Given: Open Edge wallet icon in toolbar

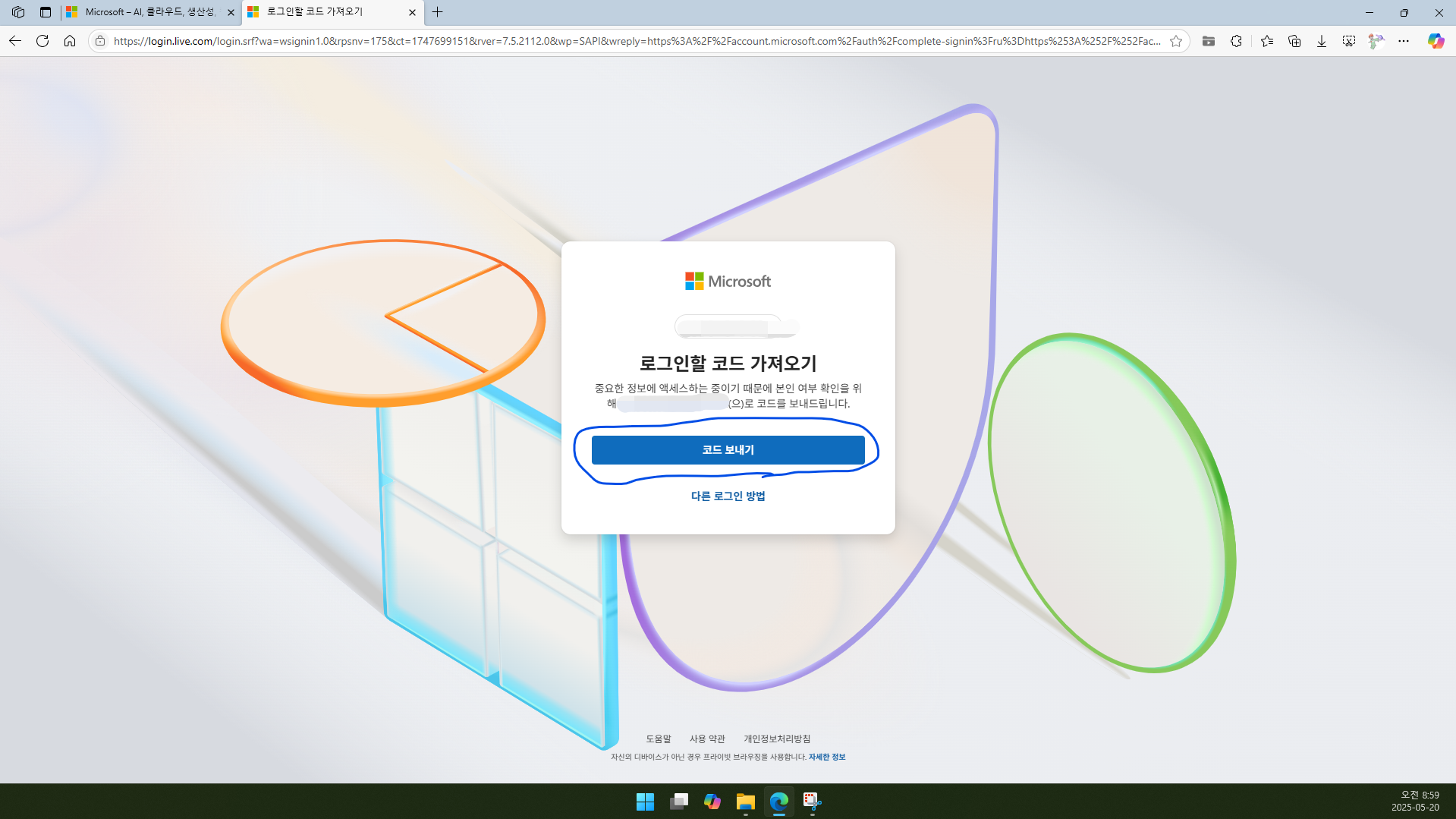Looking at the screenshot, I should (1209, 41).
